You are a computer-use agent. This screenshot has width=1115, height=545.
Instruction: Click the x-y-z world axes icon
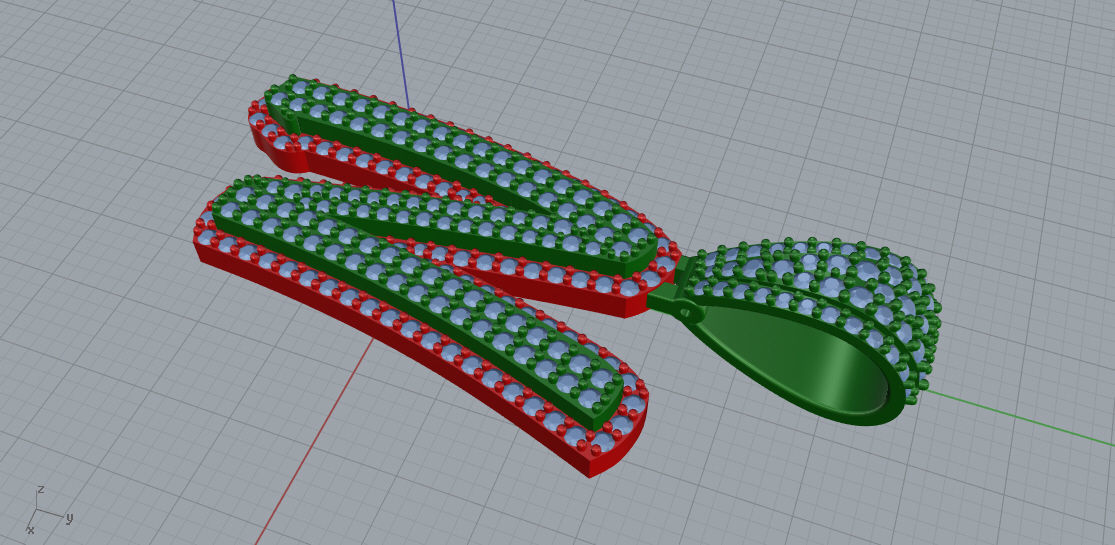pyautogui.click(x=48, y=510)
